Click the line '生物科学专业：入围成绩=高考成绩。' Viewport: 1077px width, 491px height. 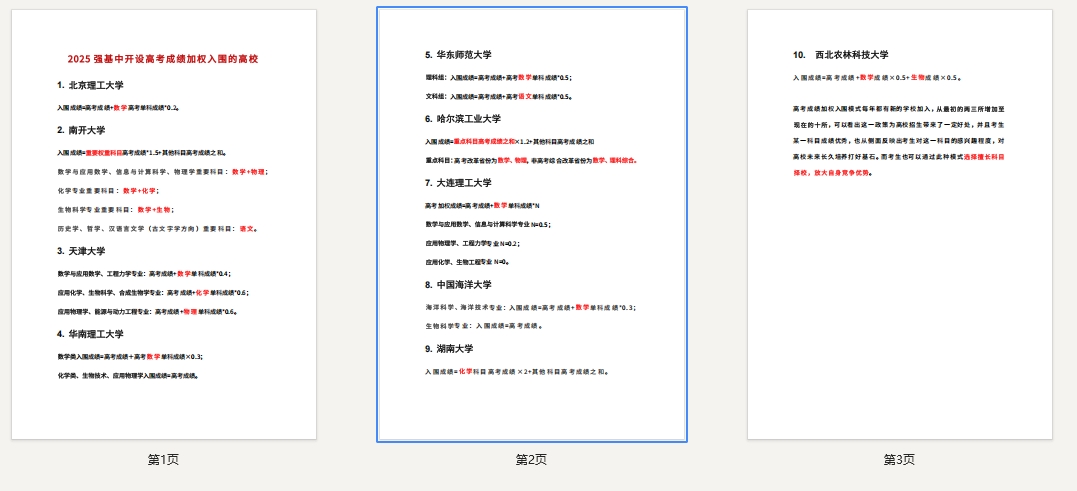click(x=484, y=326)
